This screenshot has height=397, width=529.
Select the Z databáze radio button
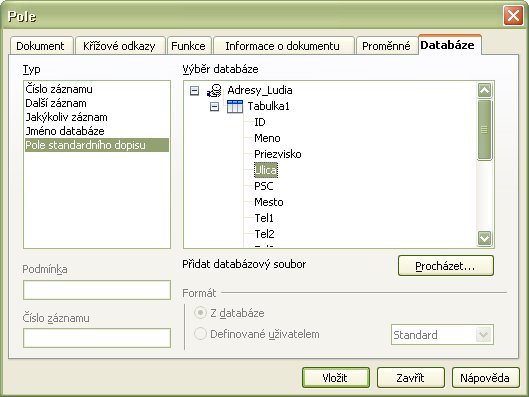click(200, 313)
